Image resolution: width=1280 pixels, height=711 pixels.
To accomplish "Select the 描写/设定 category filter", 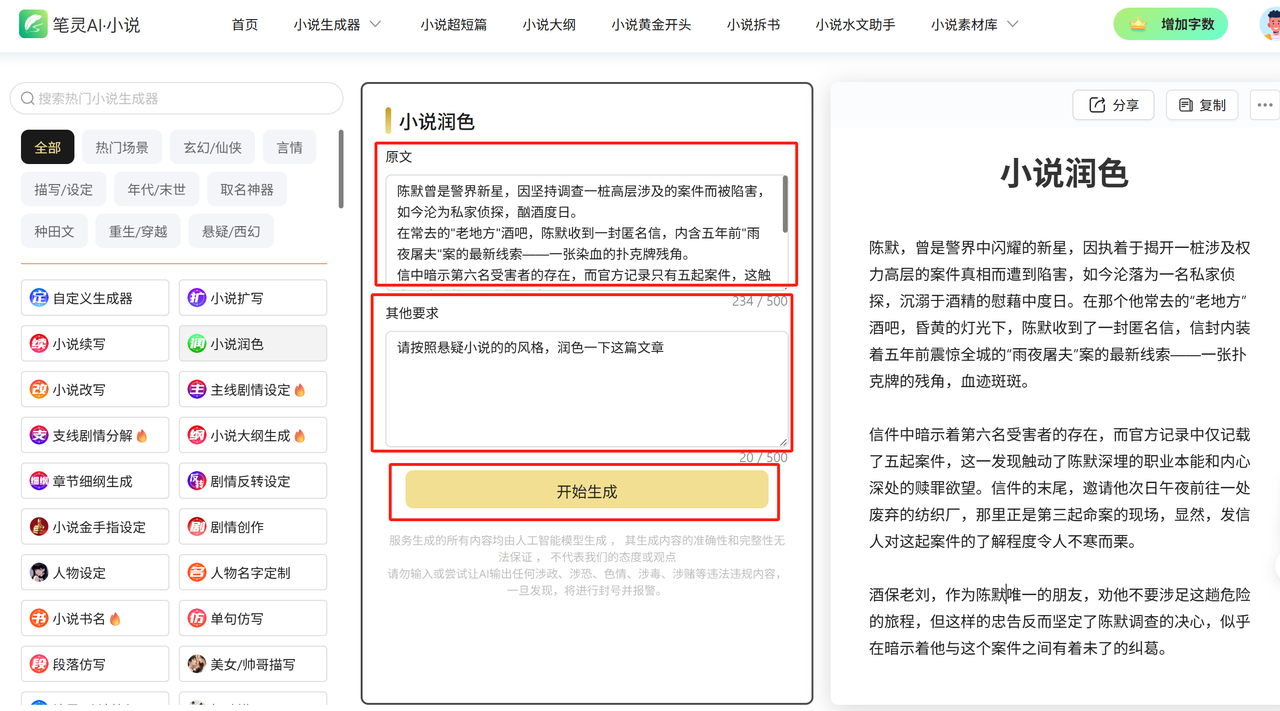I will [x=63, y=189].
